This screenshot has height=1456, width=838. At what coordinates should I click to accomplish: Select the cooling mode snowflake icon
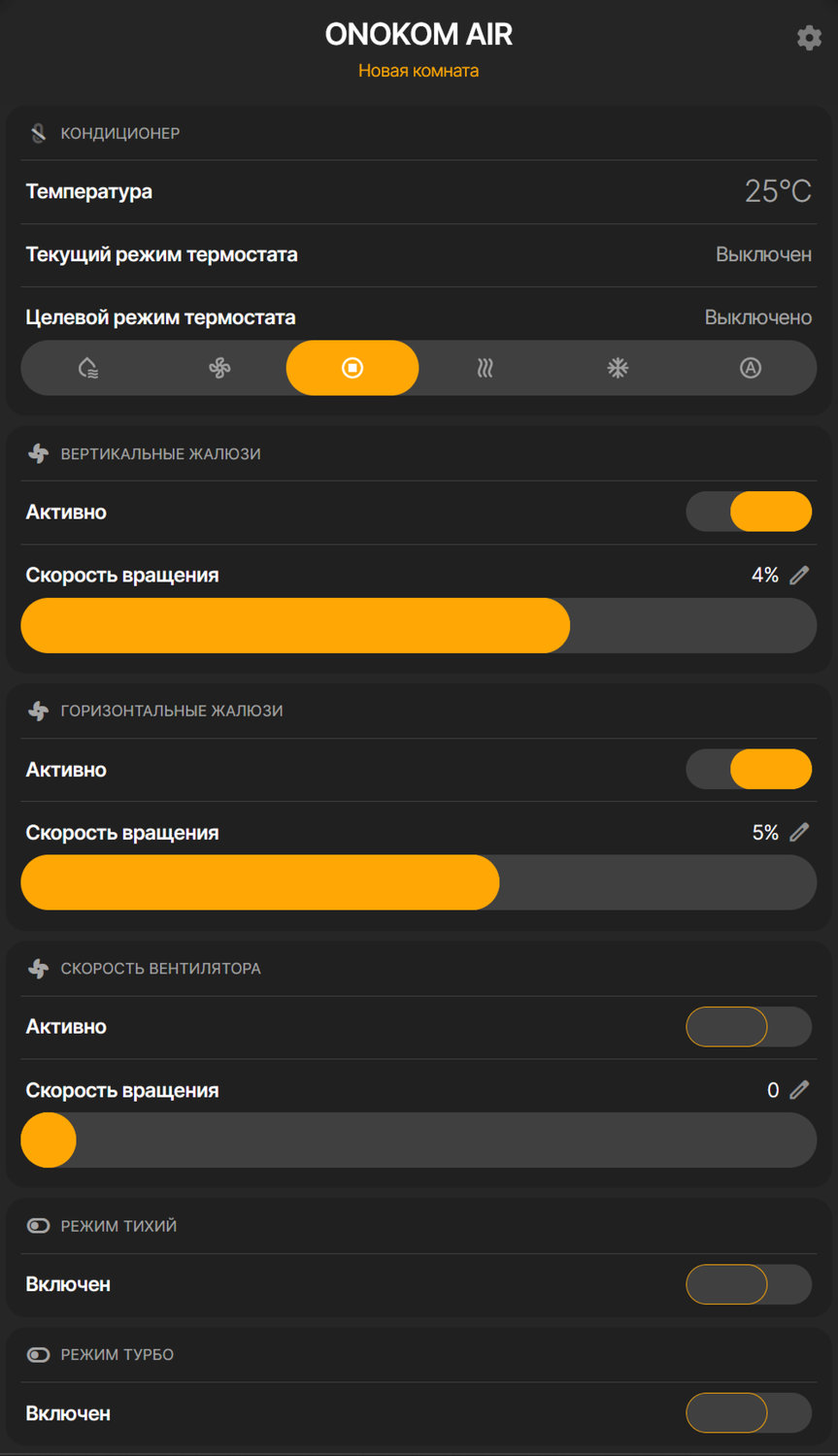[x=618, y=368]
